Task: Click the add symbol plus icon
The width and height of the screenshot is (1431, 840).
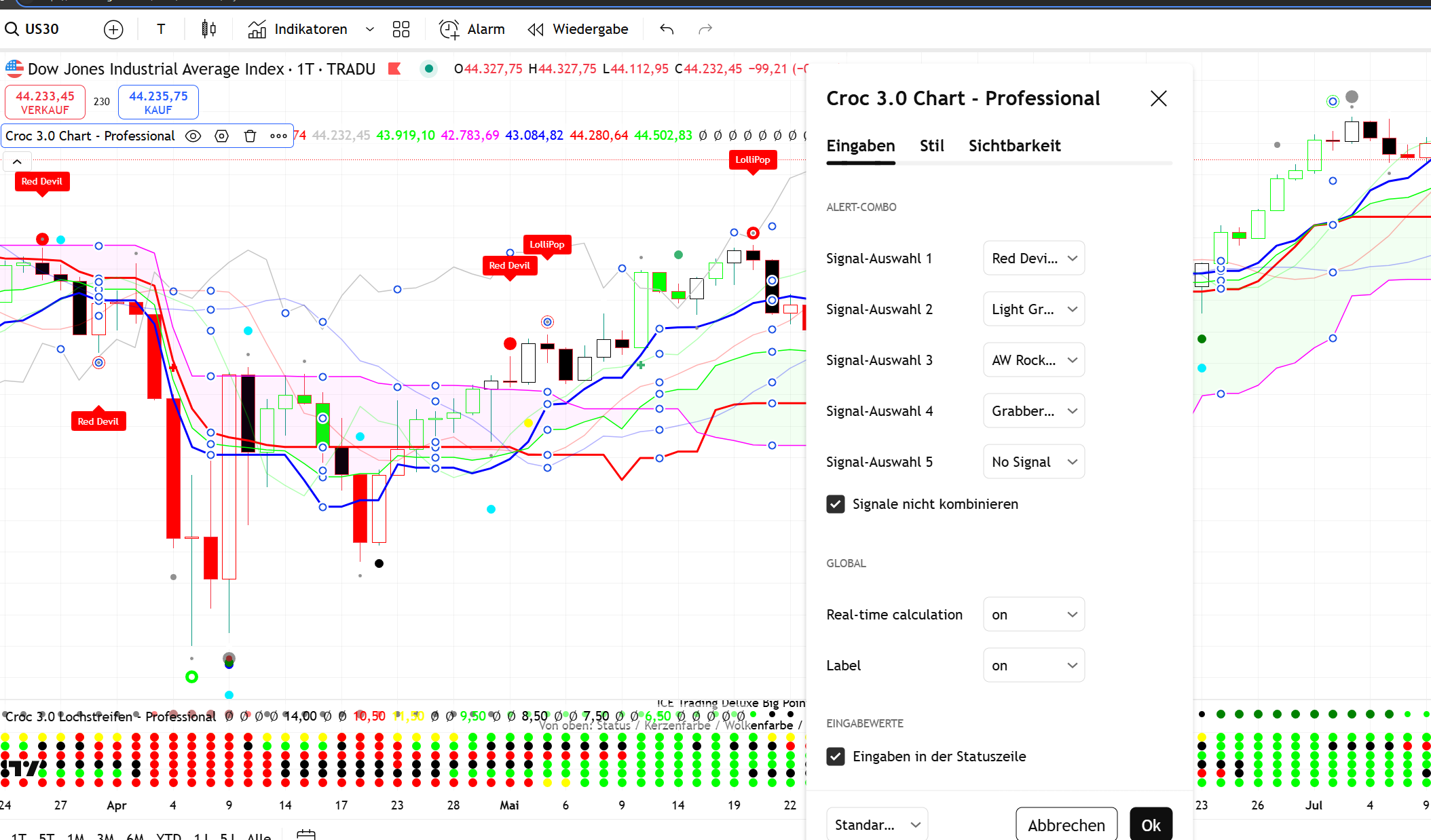Action: 113,29
